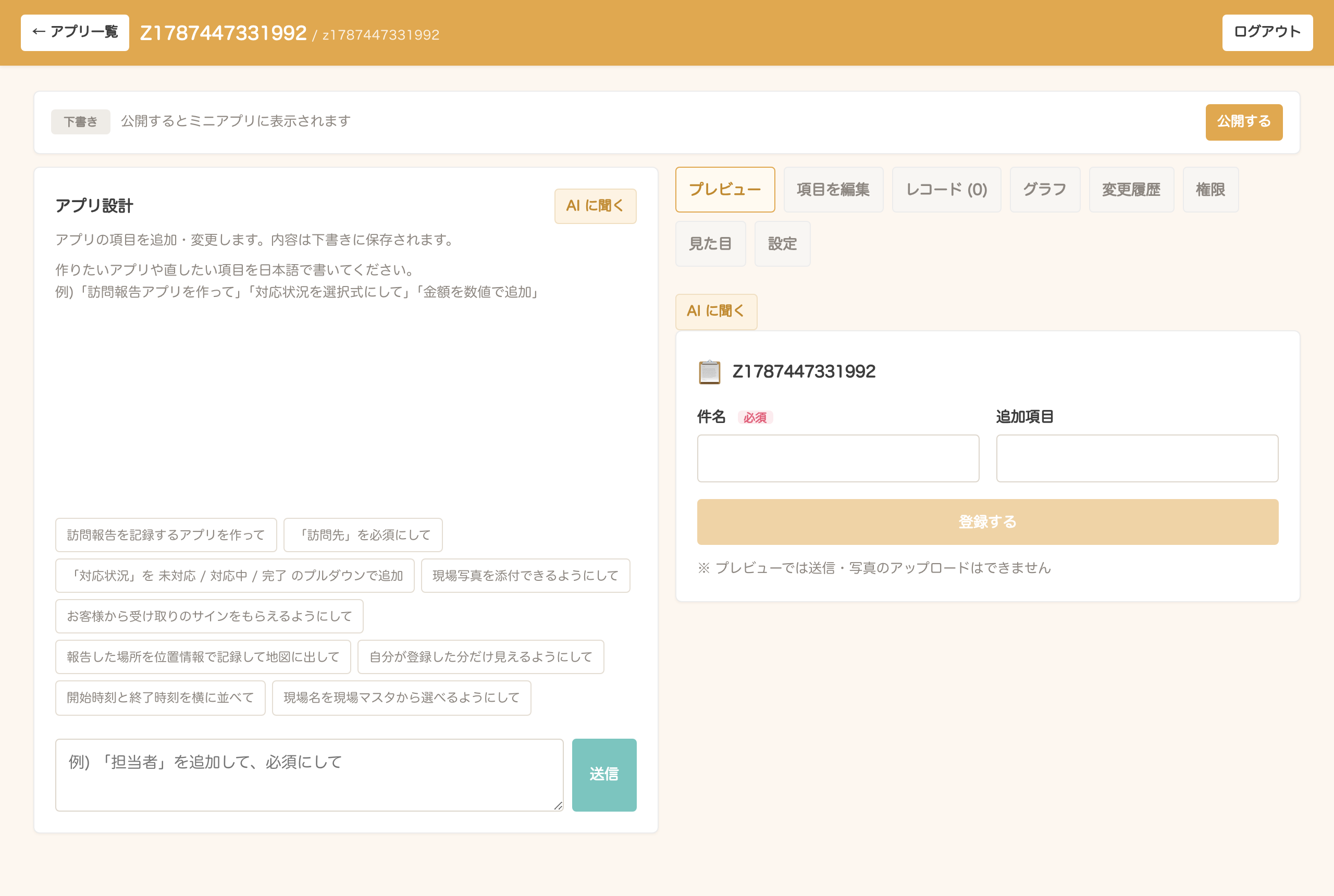Click the 登録する button in the preview

(x=987, y=522)
